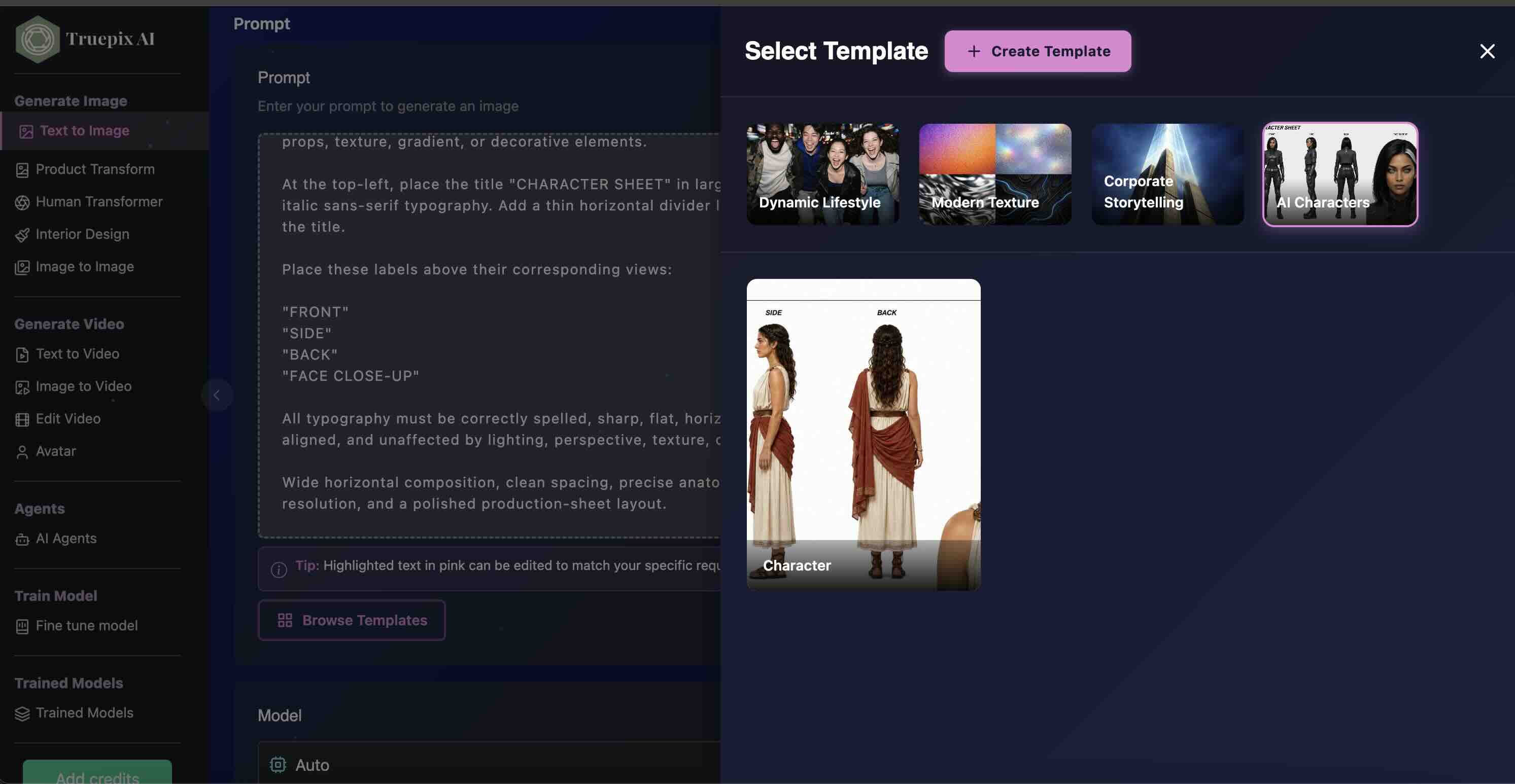Click the Add credits button
This screenshot has width=1515, height=784.
pyautogui.click(x=97, y=772)
